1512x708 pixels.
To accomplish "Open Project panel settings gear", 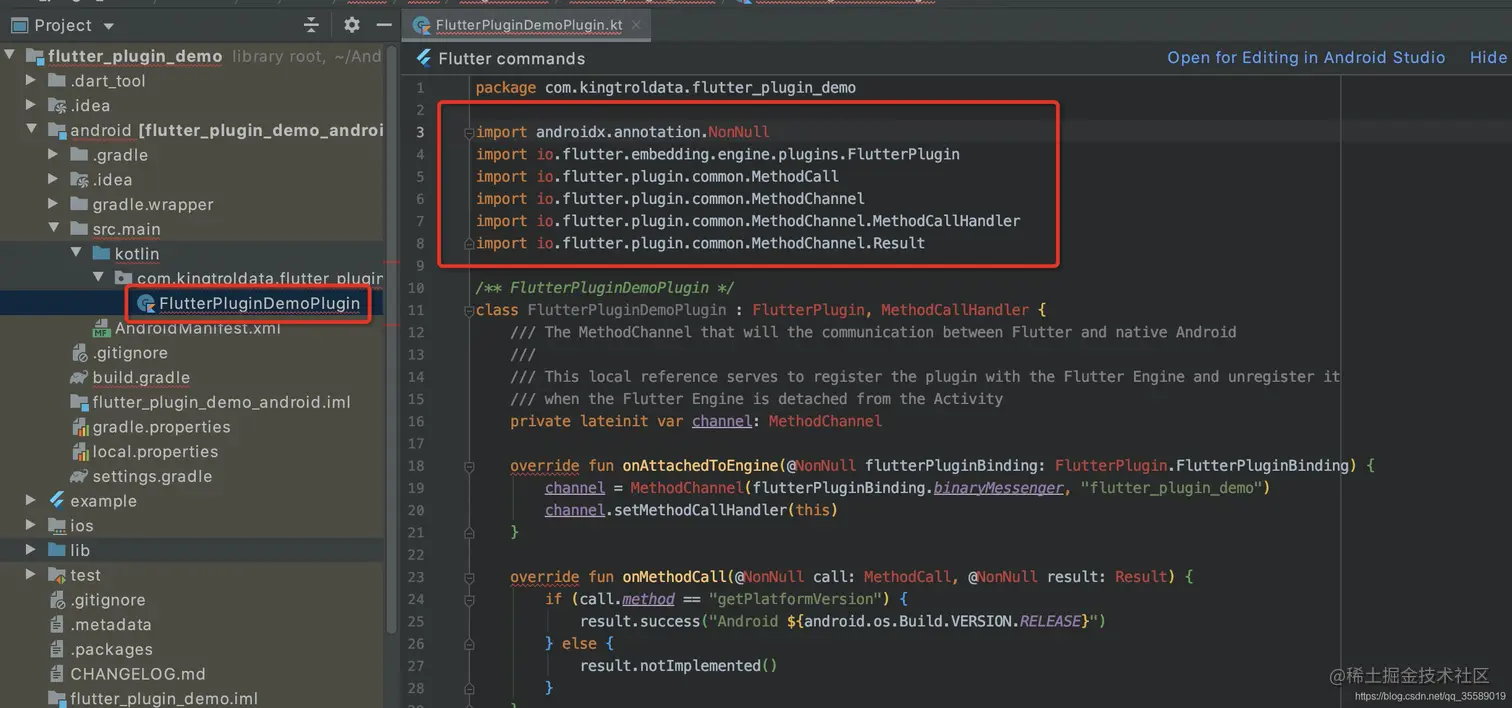I will click(352, 25).
